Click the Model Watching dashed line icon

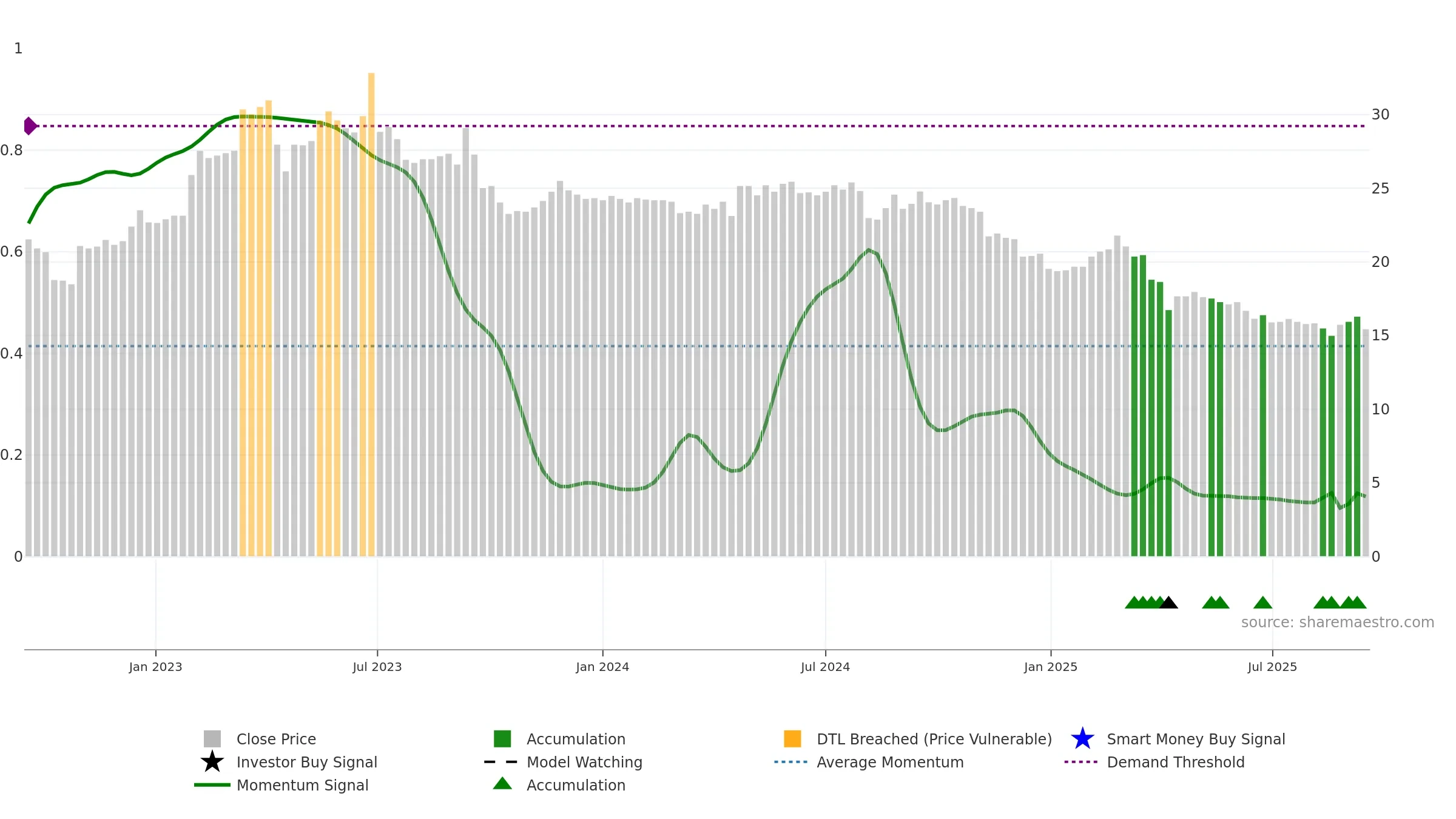500,762
